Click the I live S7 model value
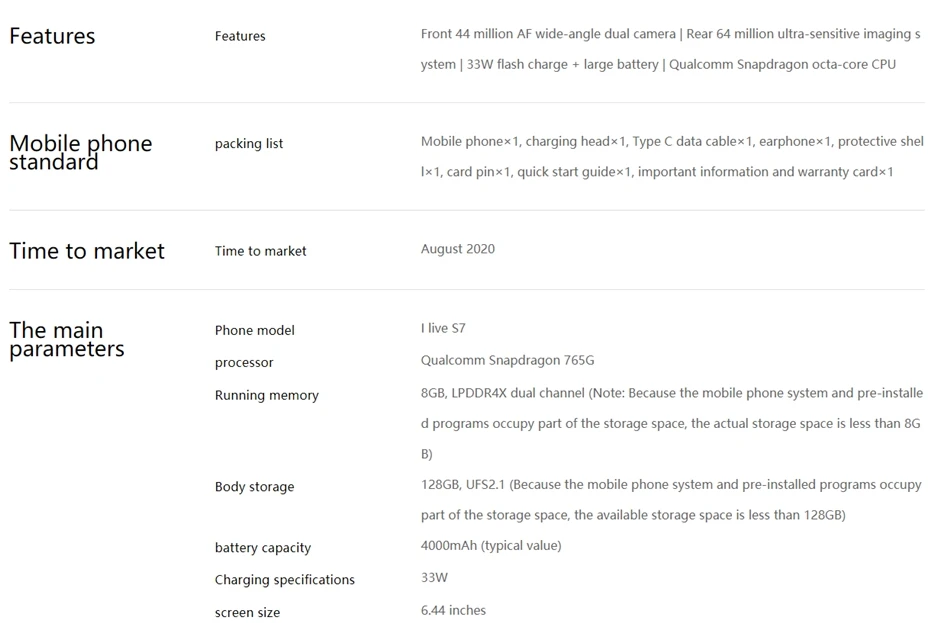Viewport: 950px width, 623px height. pos(443,328)
